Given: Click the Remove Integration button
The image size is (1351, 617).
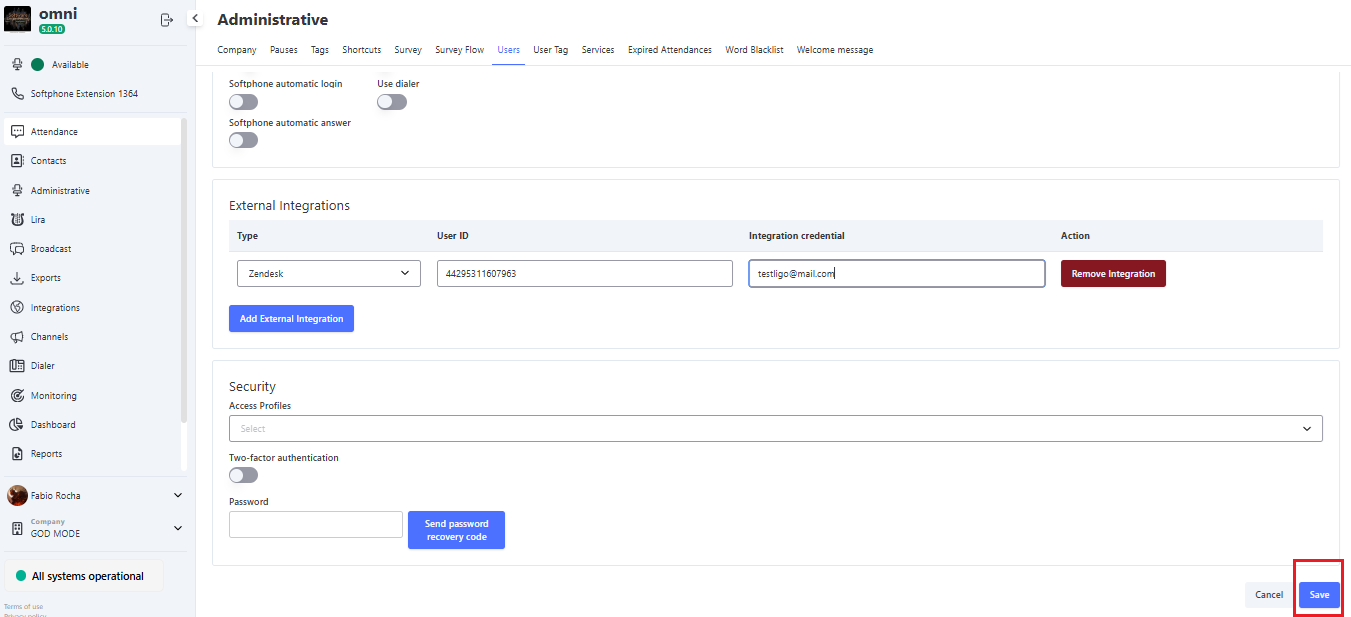Looking at the screenshot, I should coord(1113,273).
